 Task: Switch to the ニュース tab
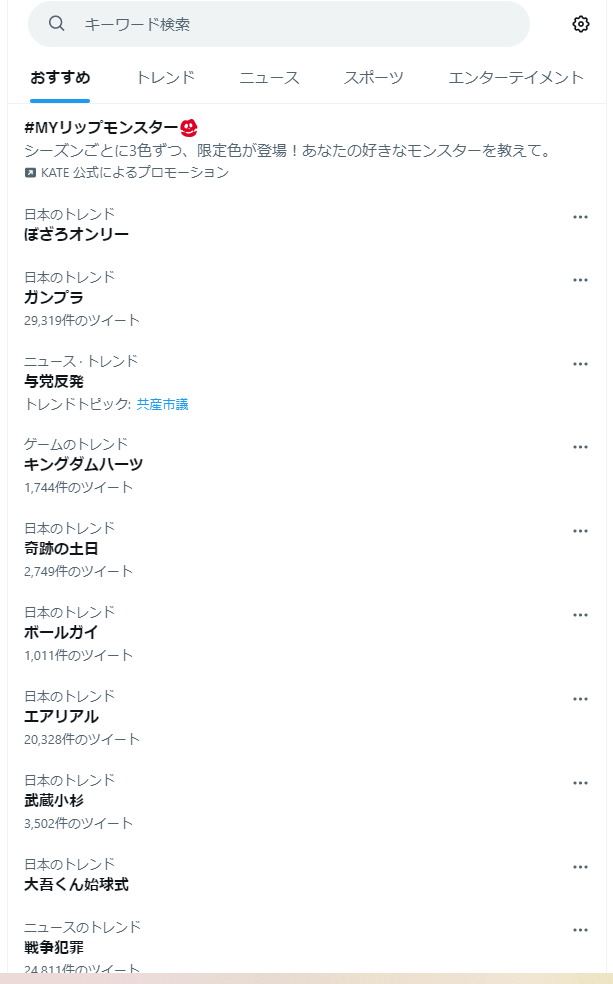[269, 78]
